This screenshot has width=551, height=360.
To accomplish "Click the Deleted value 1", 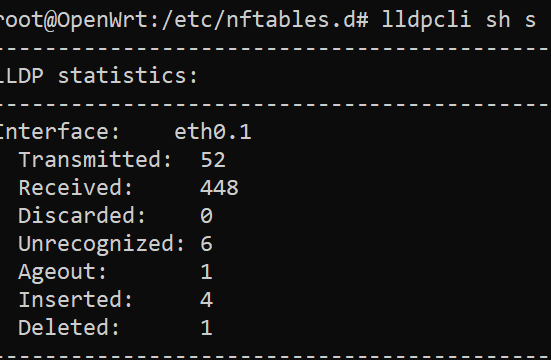I will (x=207, y=328).
